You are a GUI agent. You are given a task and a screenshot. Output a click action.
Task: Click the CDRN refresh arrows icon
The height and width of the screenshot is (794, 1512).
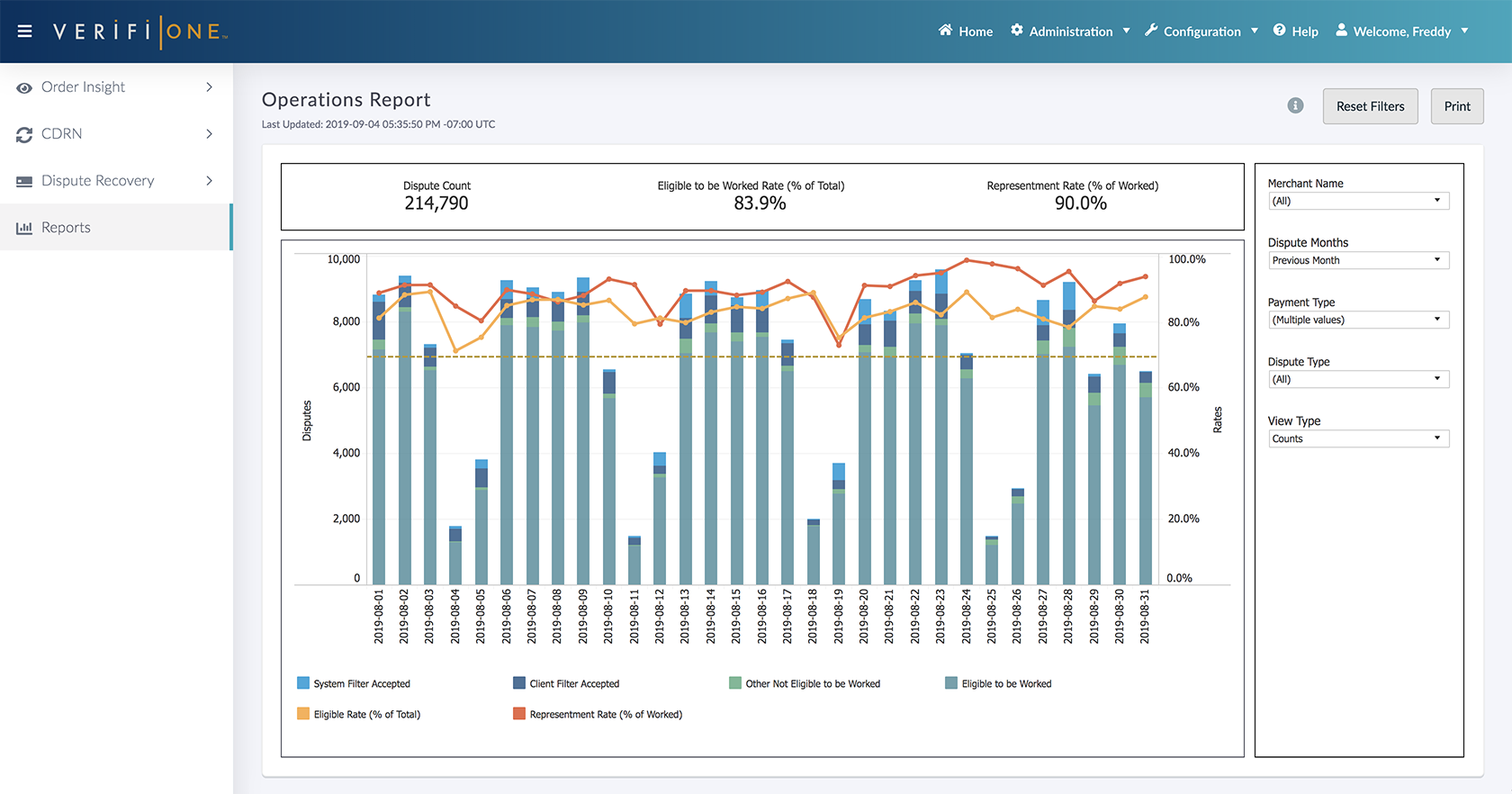(x=24, y=134)
